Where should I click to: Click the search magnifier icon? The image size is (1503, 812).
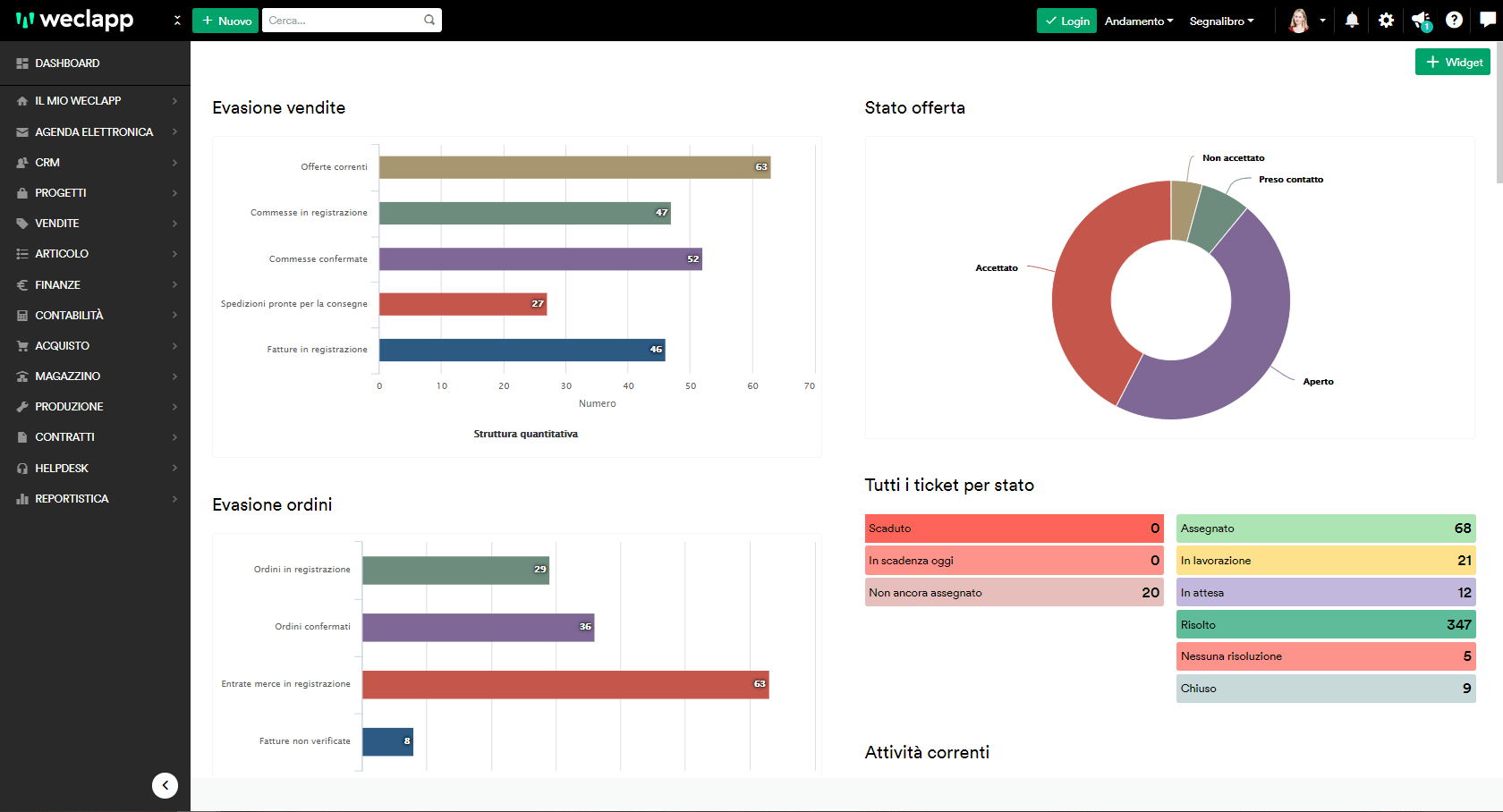(x=429, y=20)
